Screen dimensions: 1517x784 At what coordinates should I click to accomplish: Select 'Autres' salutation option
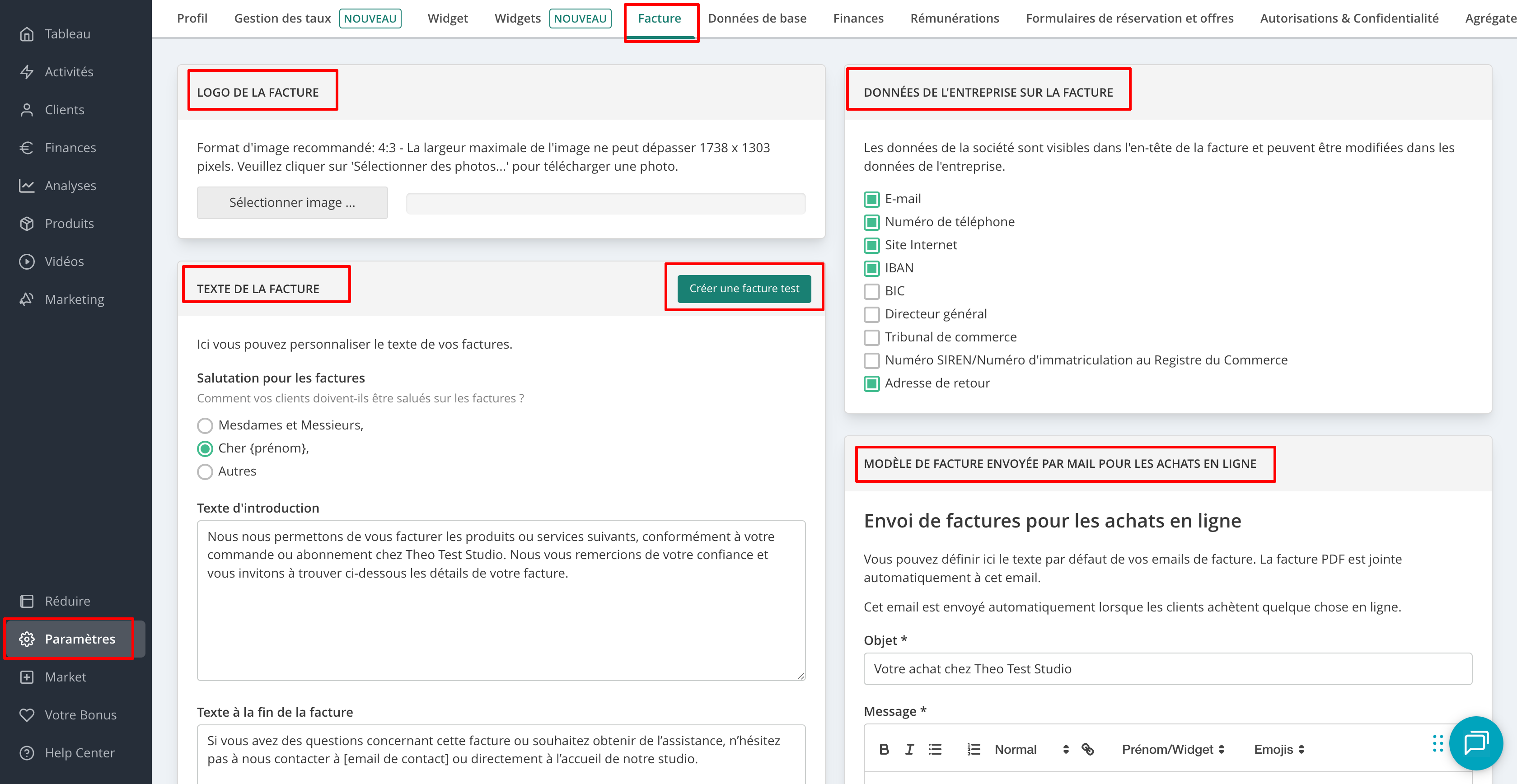[x=205, y=471]
